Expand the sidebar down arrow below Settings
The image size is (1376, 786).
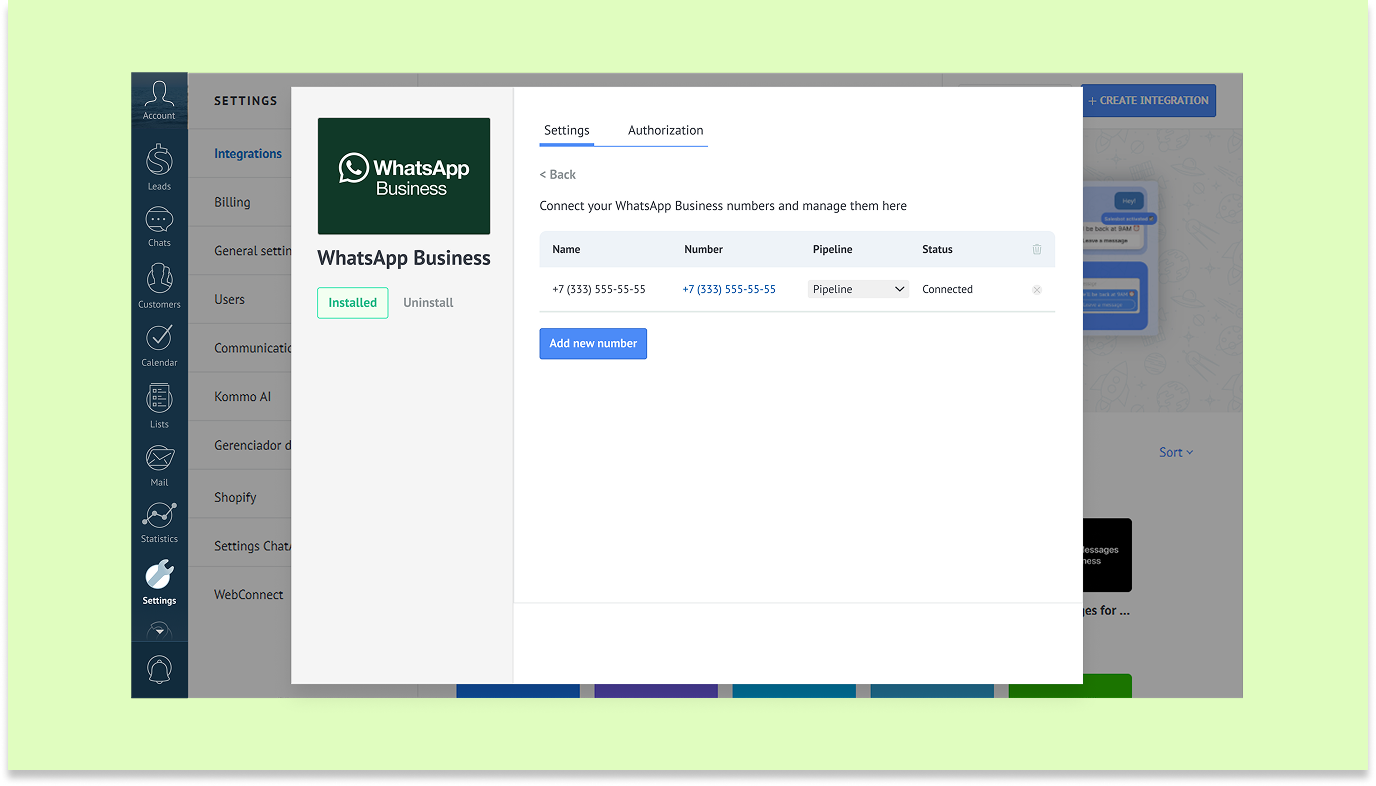click(x=159, y=632)
